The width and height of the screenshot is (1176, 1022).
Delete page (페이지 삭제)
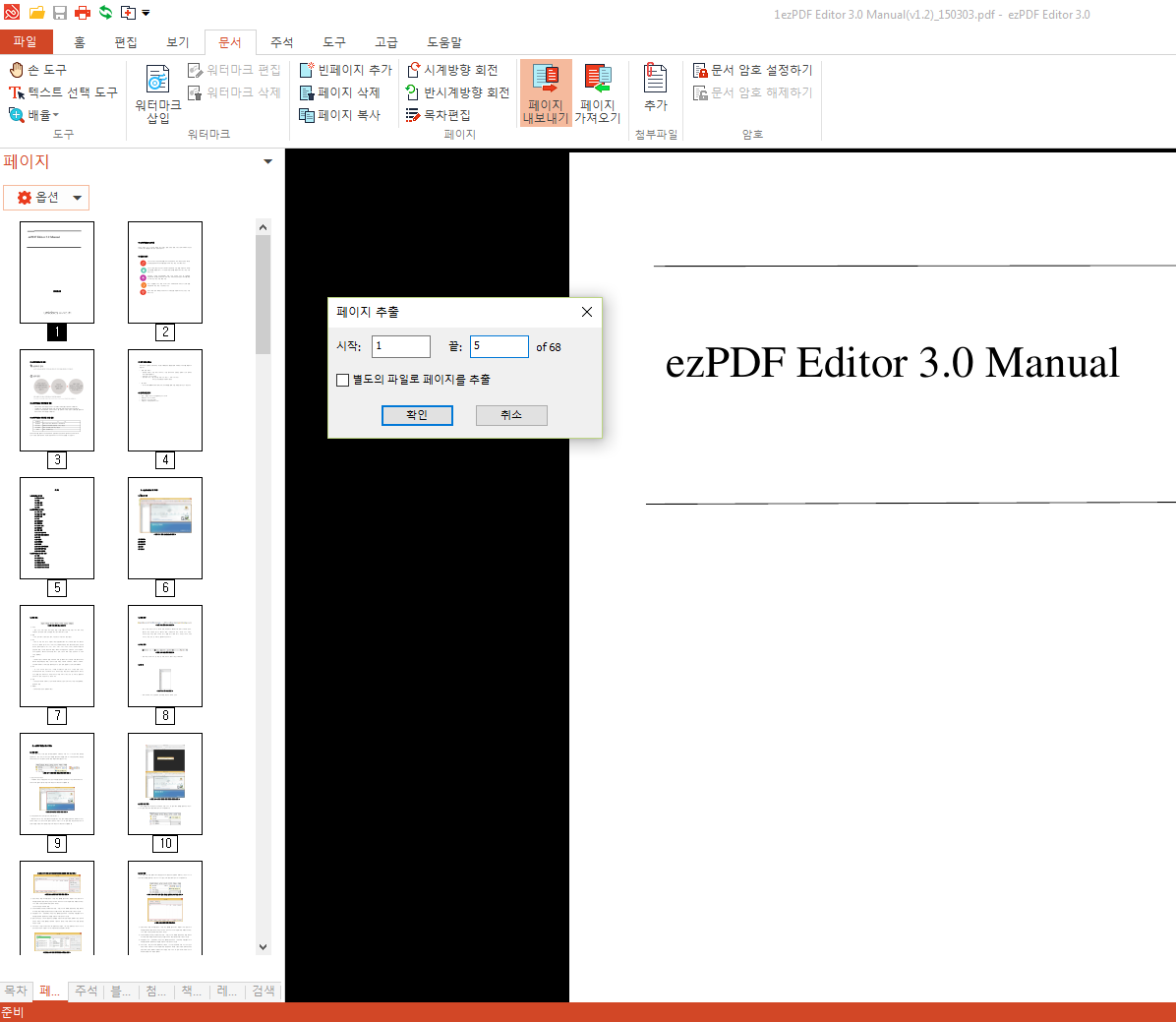tap(340, 92)
